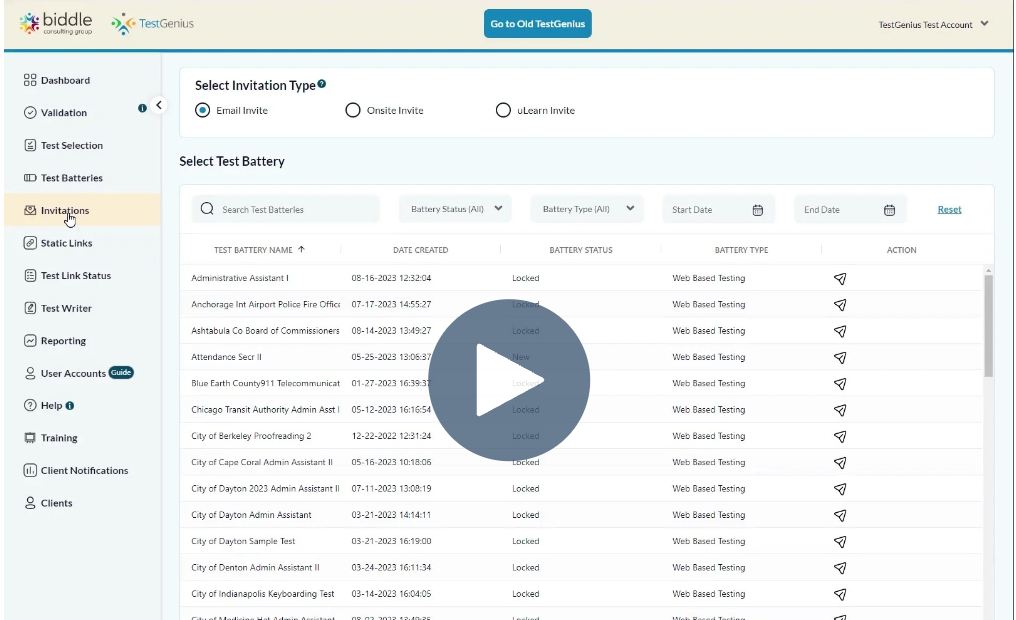
Task: Send the Administrative Assistant I battery invitation
Action: coord(840,278)
